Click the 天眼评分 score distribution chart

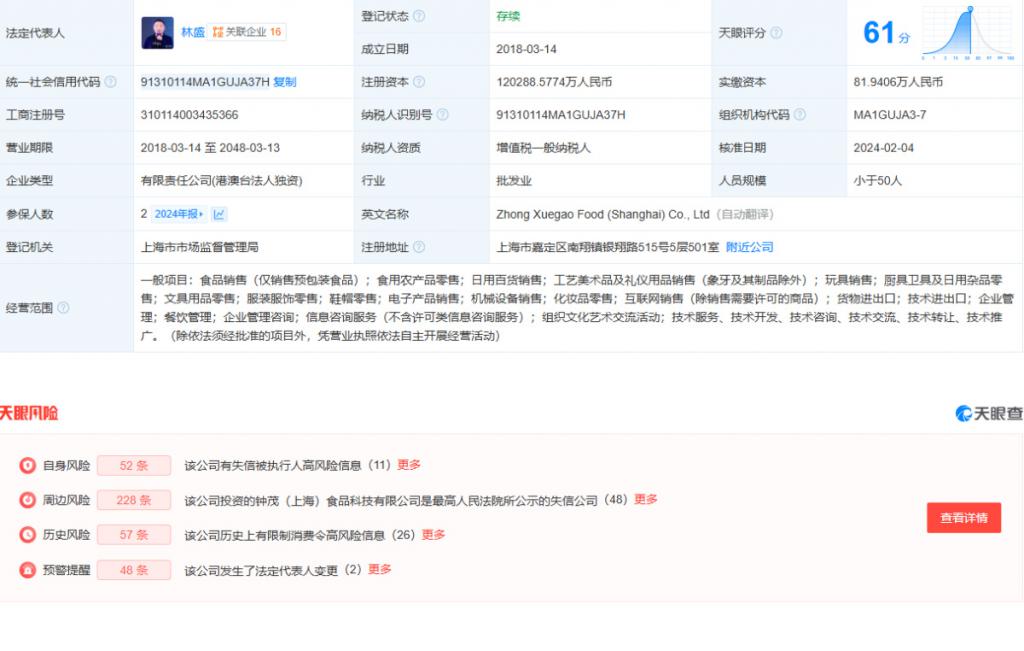point(967,32)
